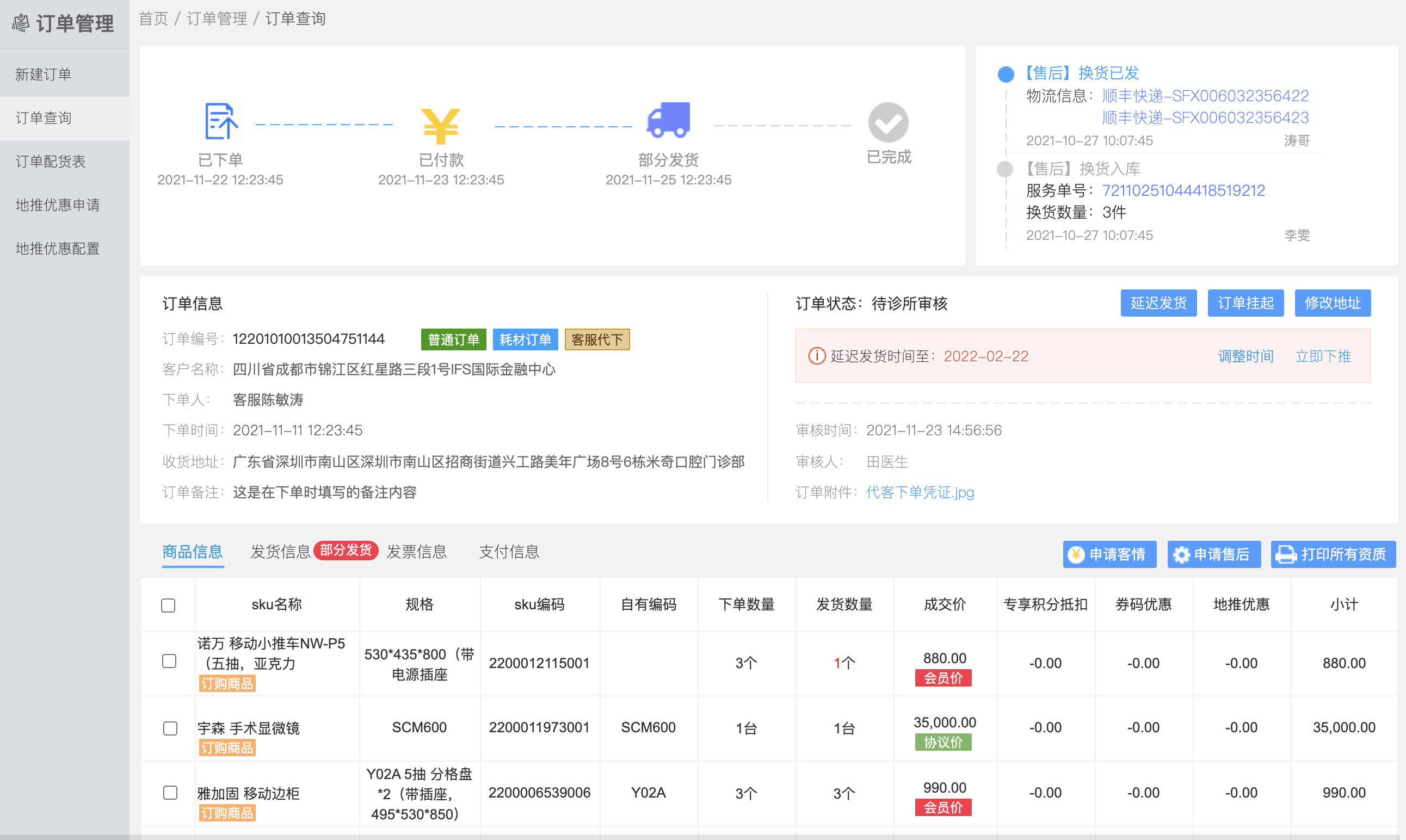This screenshot has width=1406, height=840.
Task: Click the 发货数量 column header
Action: (x=844, y=604)
